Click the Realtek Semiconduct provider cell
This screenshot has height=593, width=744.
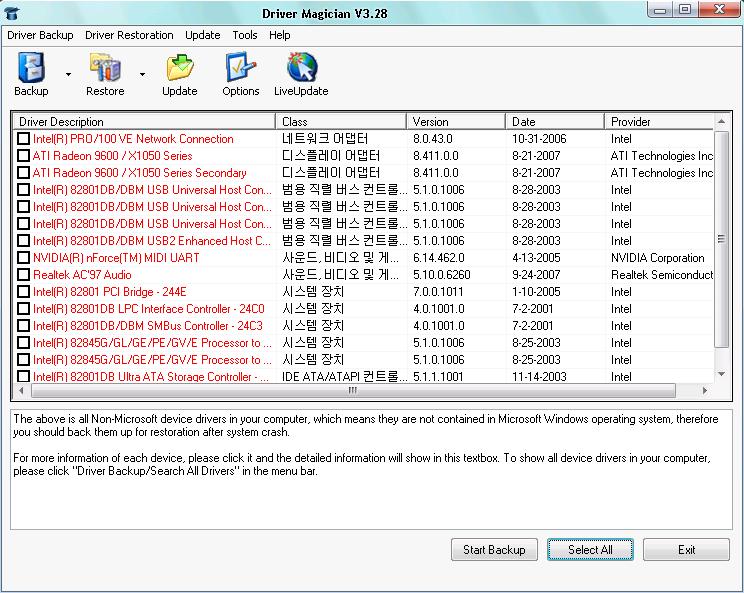[662, 275]
